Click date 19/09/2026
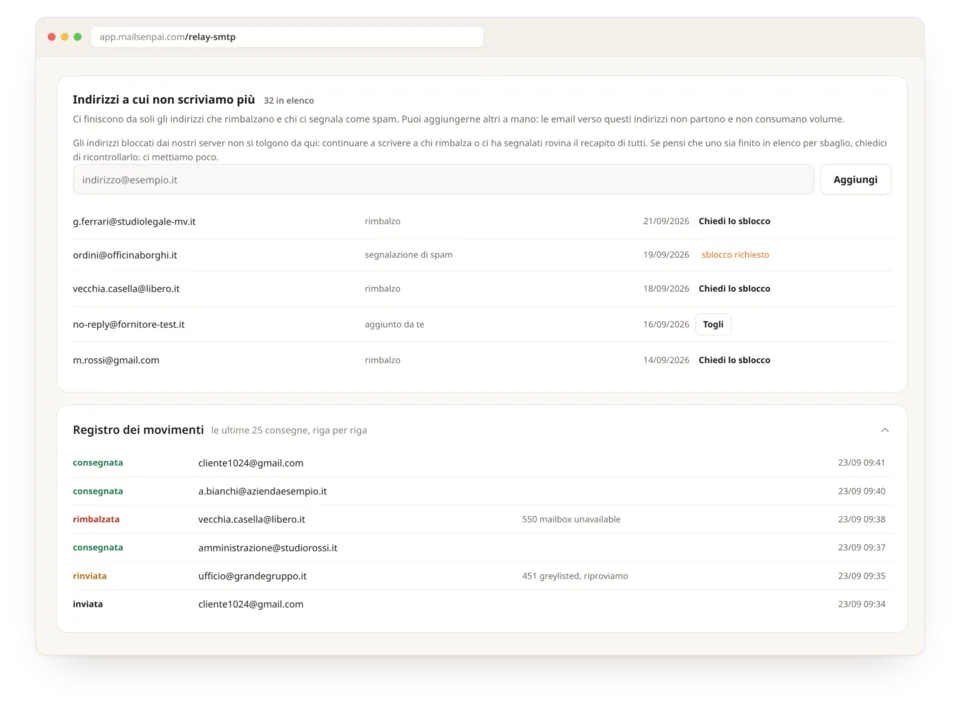This screenshot has width=960, height=710. click(x=666, y=255)
